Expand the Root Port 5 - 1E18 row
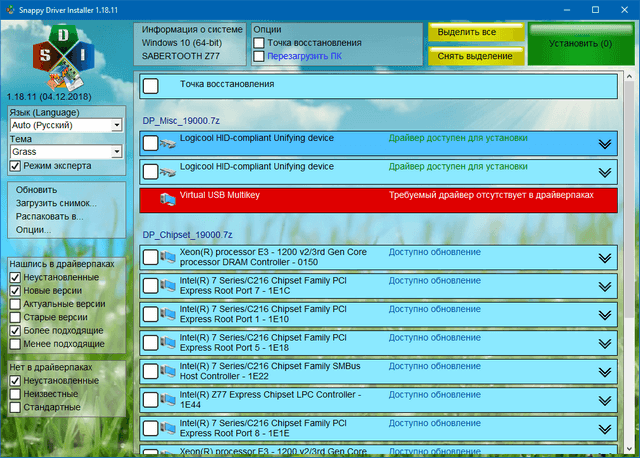640x458 pixels. [x=604, y=344]
